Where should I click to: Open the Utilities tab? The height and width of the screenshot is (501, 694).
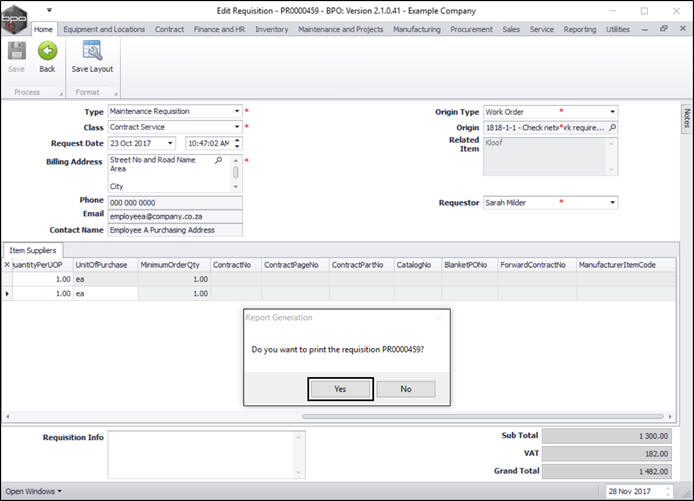pos(618,29)
